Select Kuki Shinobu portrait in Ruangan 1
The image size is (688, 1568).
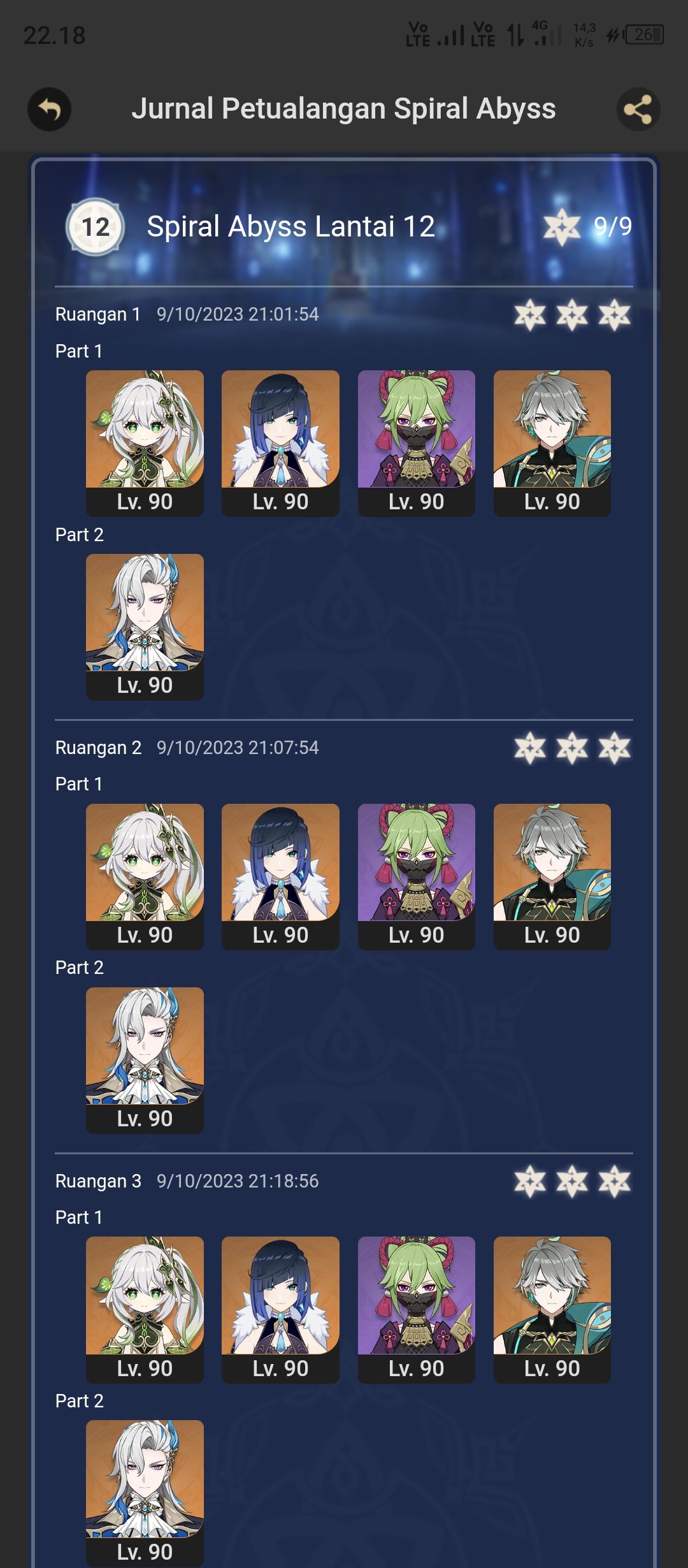(x=417, y=443)
